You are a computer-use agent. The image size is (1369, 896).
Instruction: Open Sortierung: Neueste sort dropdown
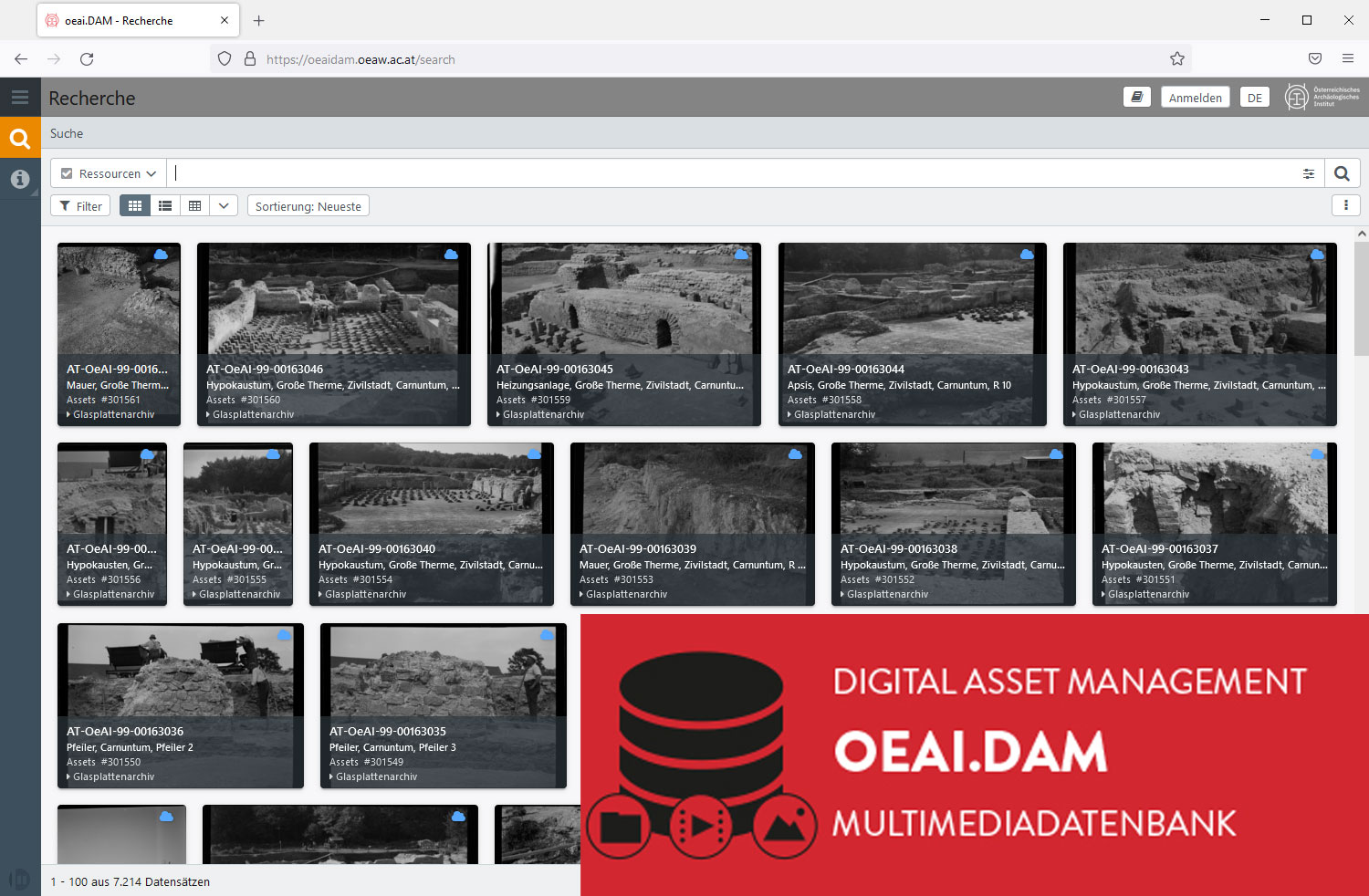point(308,206)
